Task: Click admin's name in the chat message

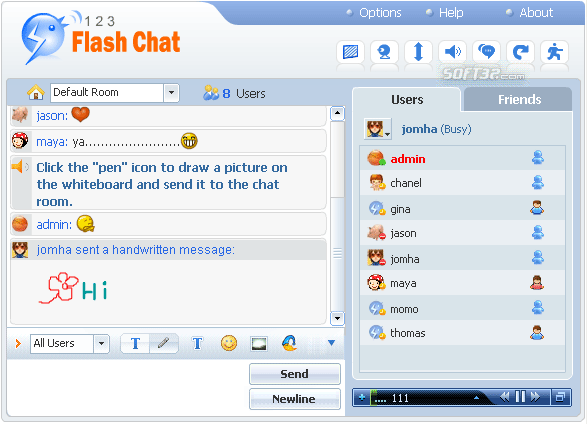Action: point(54,225)
